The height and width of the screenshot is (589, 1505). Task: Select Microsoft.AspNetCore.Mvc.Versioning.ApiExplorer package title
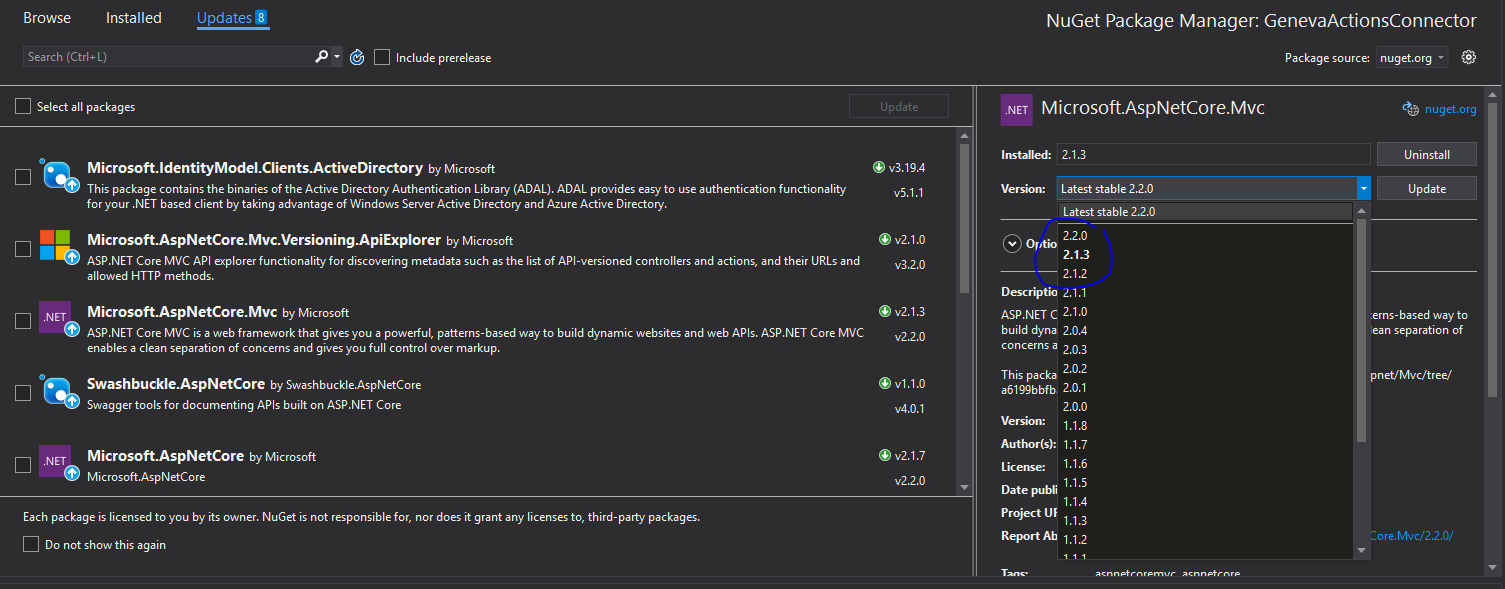(x=264, y=240)
